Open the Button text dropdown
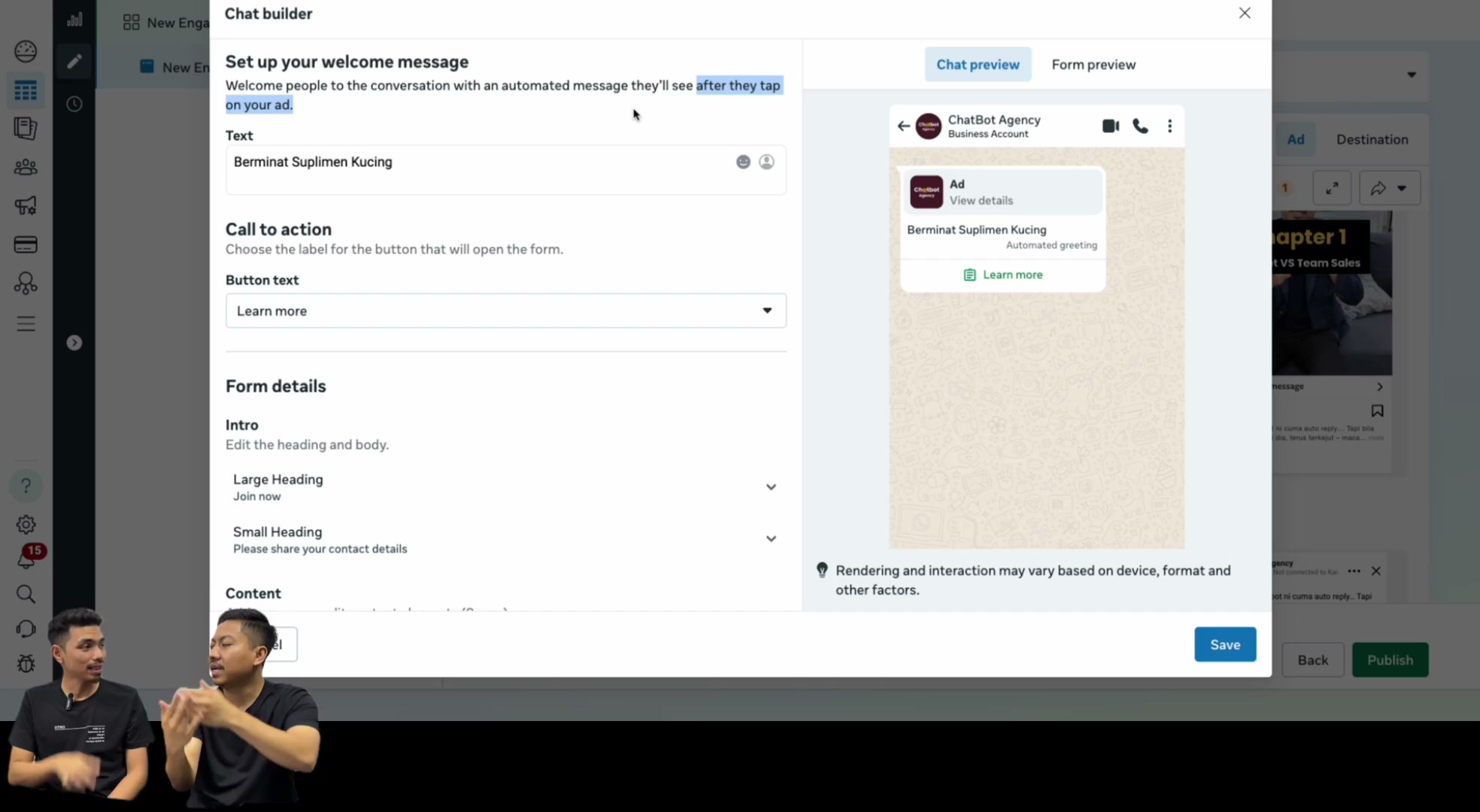The image size is (1480, 812). [x=505, y=311]
